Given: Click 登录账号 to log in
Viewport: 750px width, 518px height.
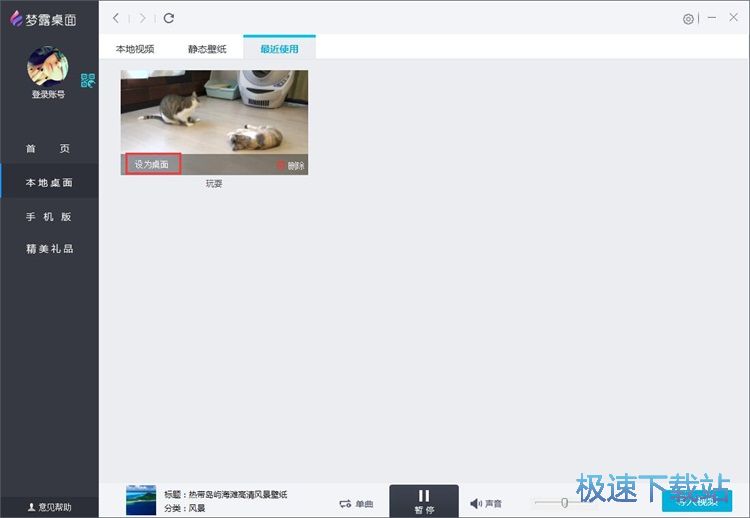Looking at the screenshot, I should [x=48, y=94].
